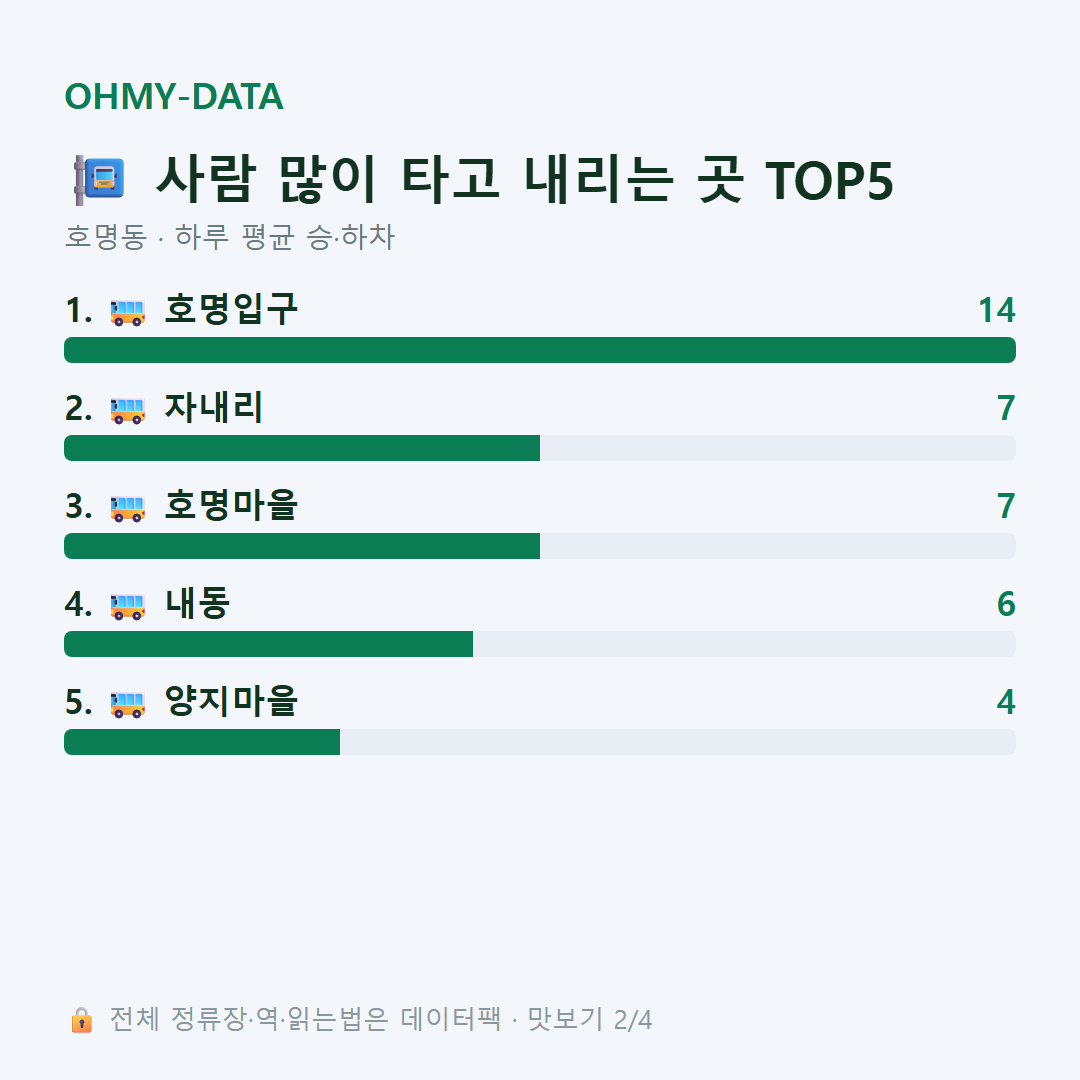Image resolution: width=1080 pixels, height=1080 pixels.
Task: Click the 양지마을 progress bar
Action: (540, 742)
